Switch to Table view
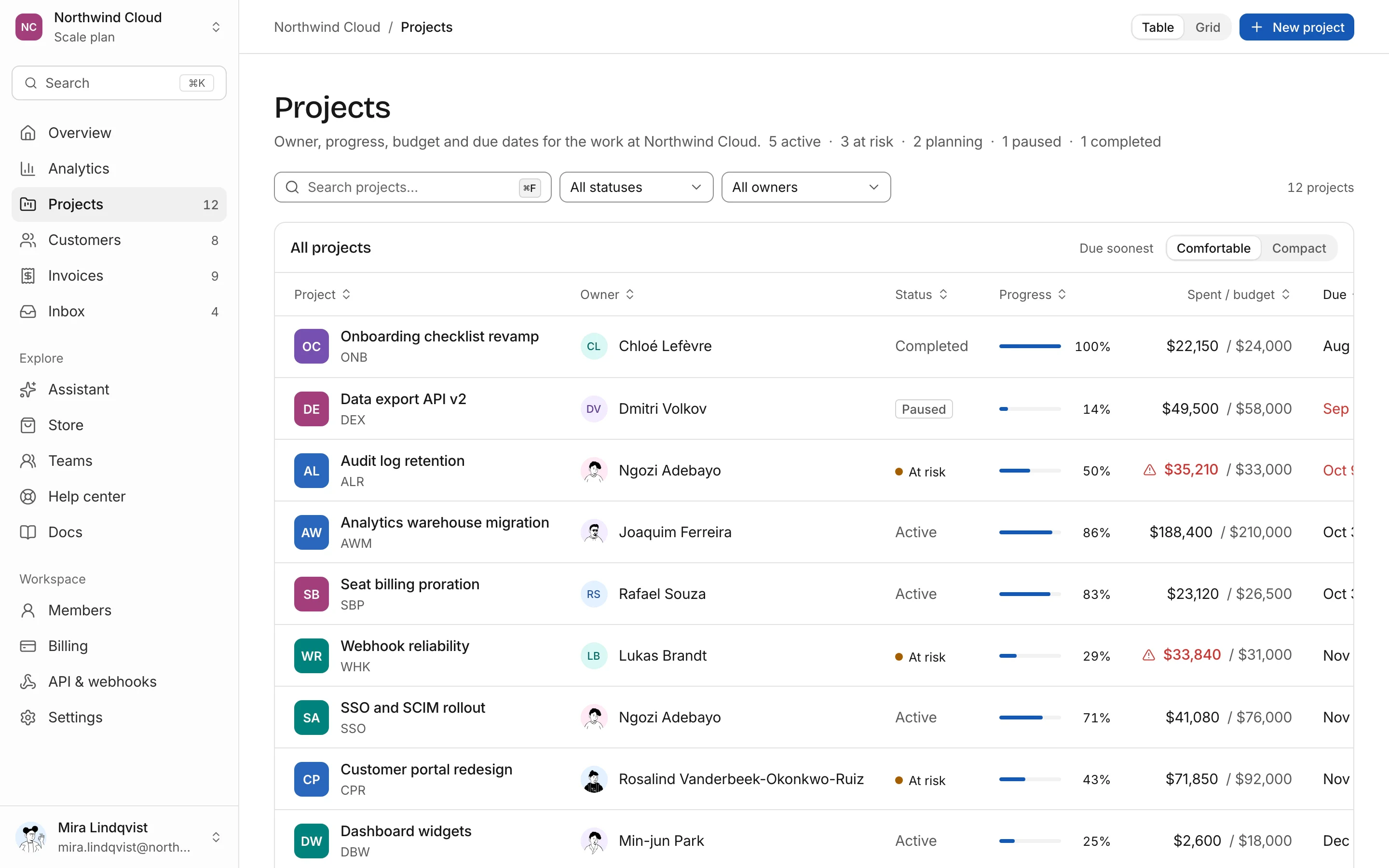The height and width of the screenshot is (868, 1389). (1157, 27)
